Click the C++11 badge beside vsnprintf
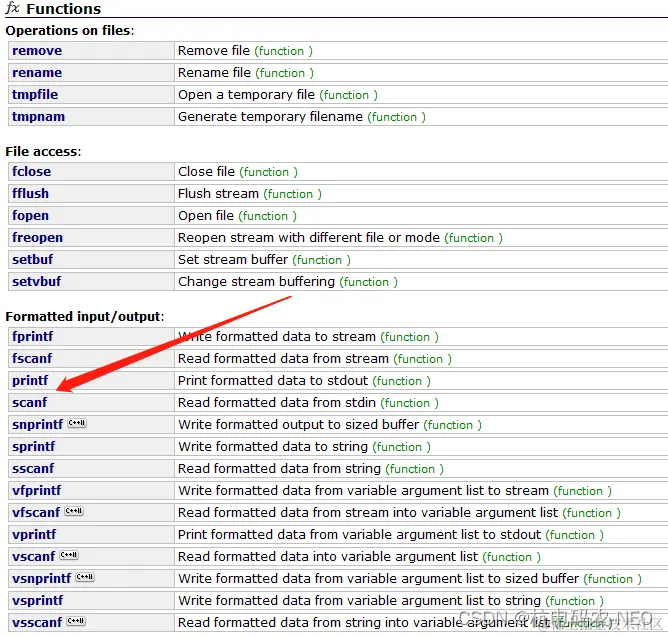The width and height of the screenshot is (668, 637). pos(85,577)
